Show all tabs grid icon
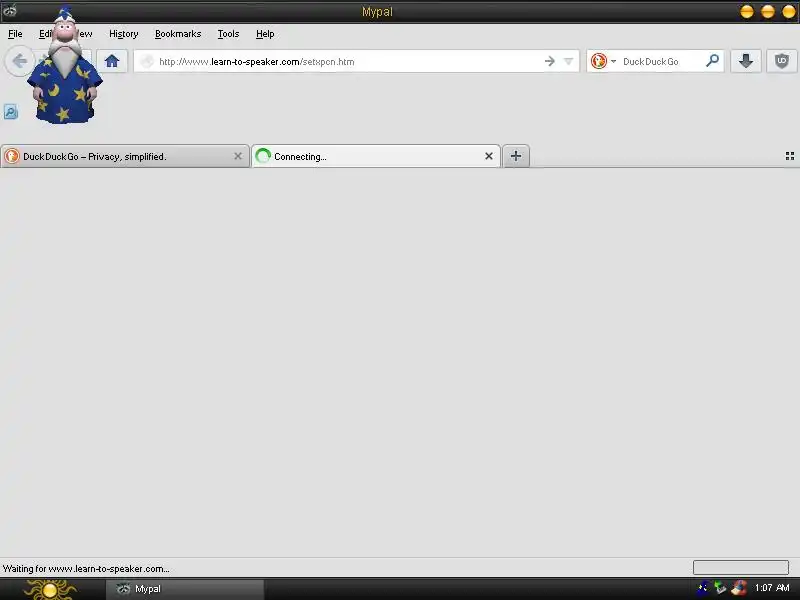 click(x=790, y=156)
